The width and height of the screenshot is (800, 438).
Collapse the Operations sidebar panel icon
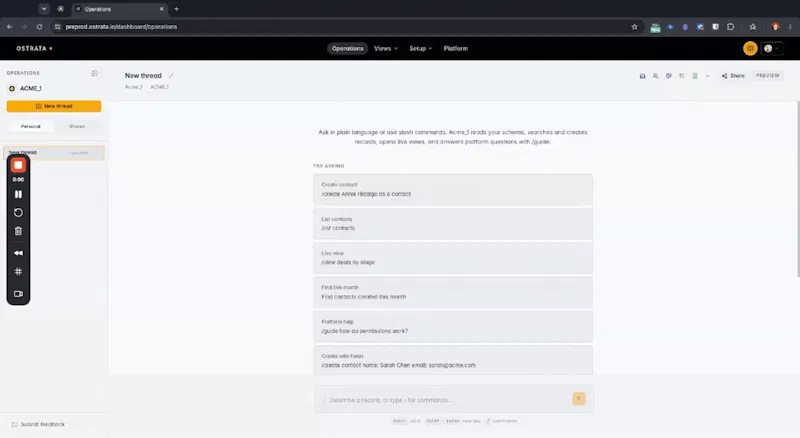[x=94, y=73]
